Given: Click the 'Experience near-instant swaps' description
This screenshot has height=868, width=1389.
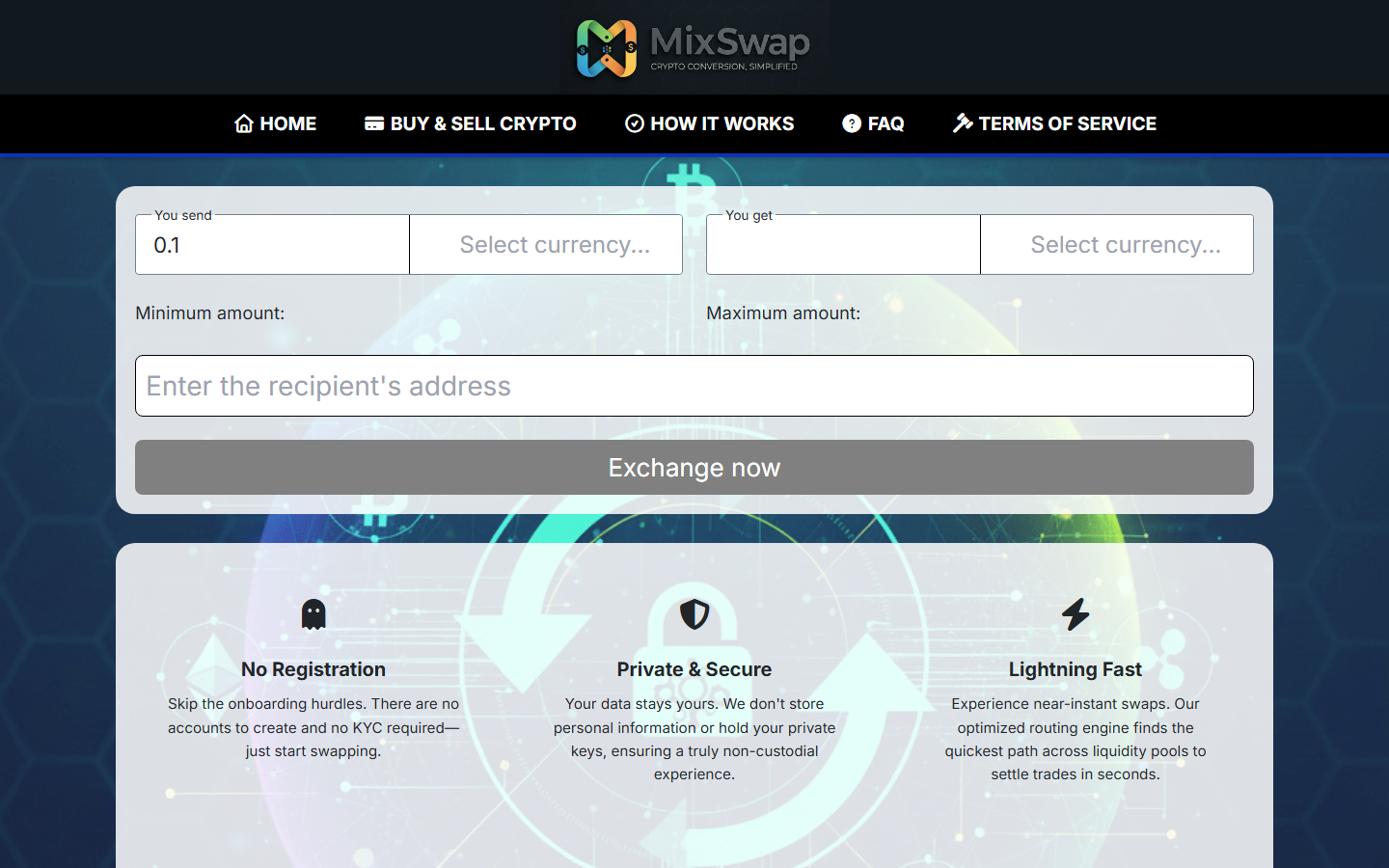Looking at the screenshot, I should tap(1076, 739).
